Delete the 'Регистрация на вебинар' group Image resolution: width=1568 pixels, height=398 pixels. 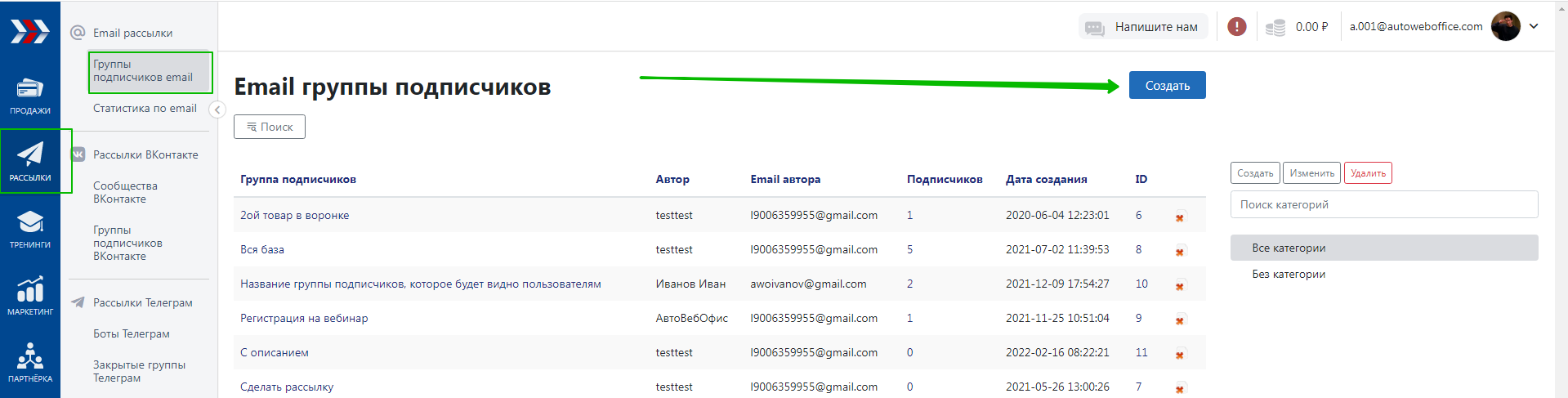(x=1180, y=320)
